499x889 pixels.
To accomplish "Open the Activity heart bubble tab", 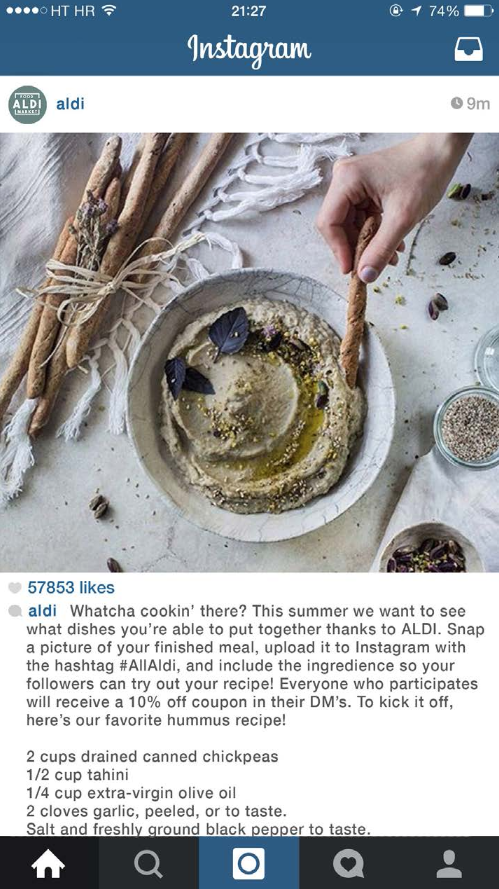I will pos(348,864).
